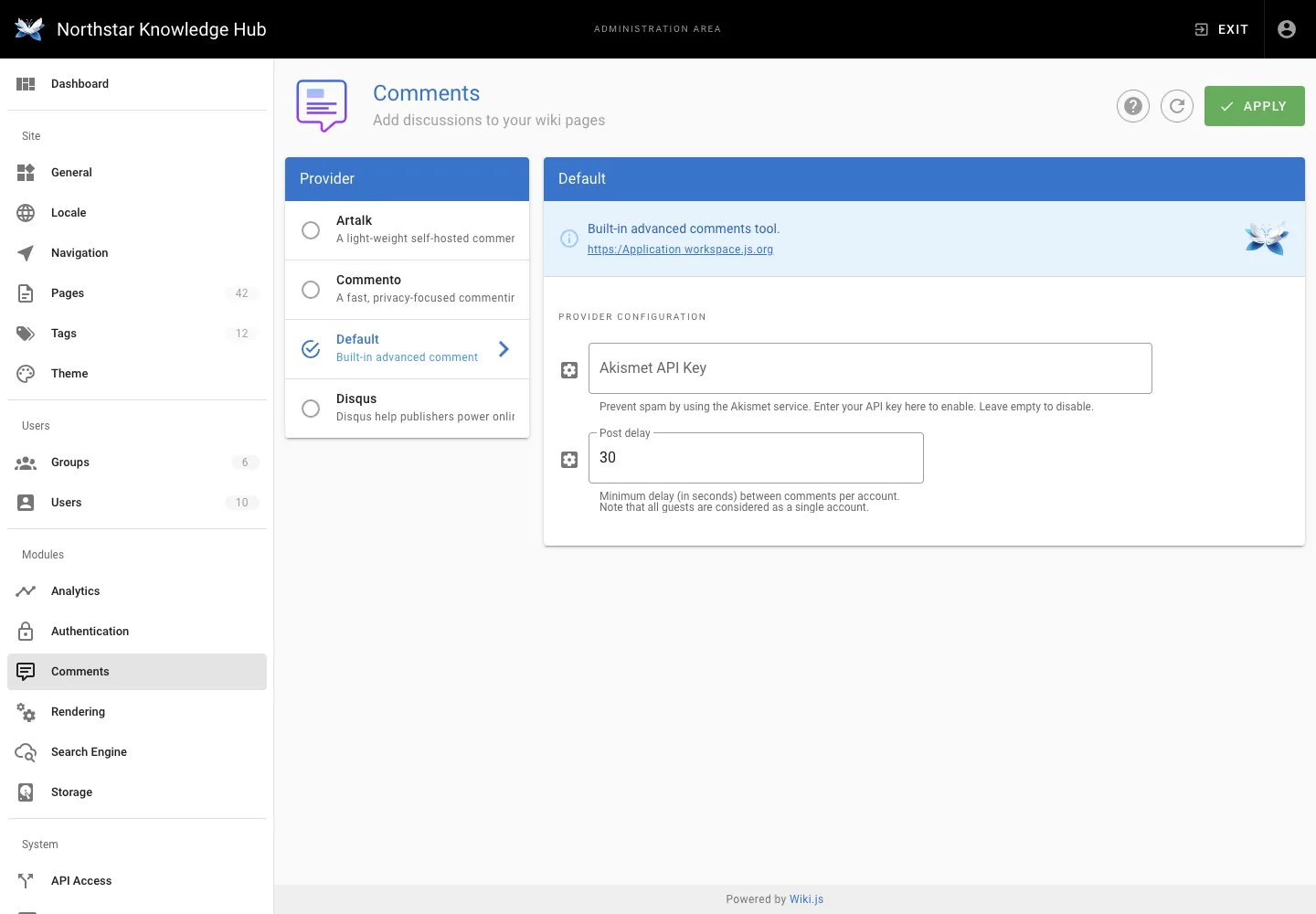Screen dimensions: 1316x914
Task: Click the Groups count badge 6
Action: 245,462
